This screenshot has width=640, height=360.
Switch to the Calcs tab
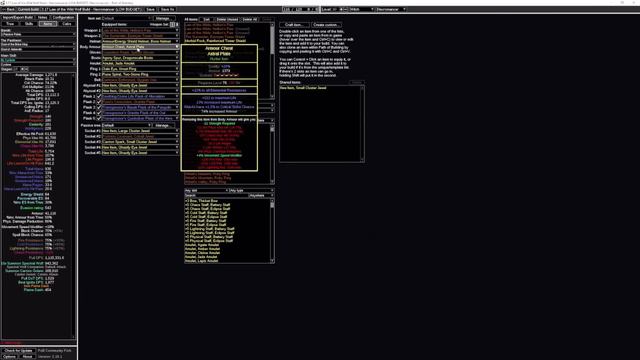pyautogui.click(x=67, y=24)
